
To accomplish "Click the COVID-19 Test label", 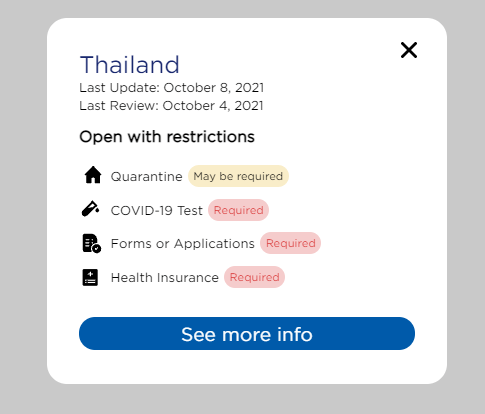I will 157,211.
